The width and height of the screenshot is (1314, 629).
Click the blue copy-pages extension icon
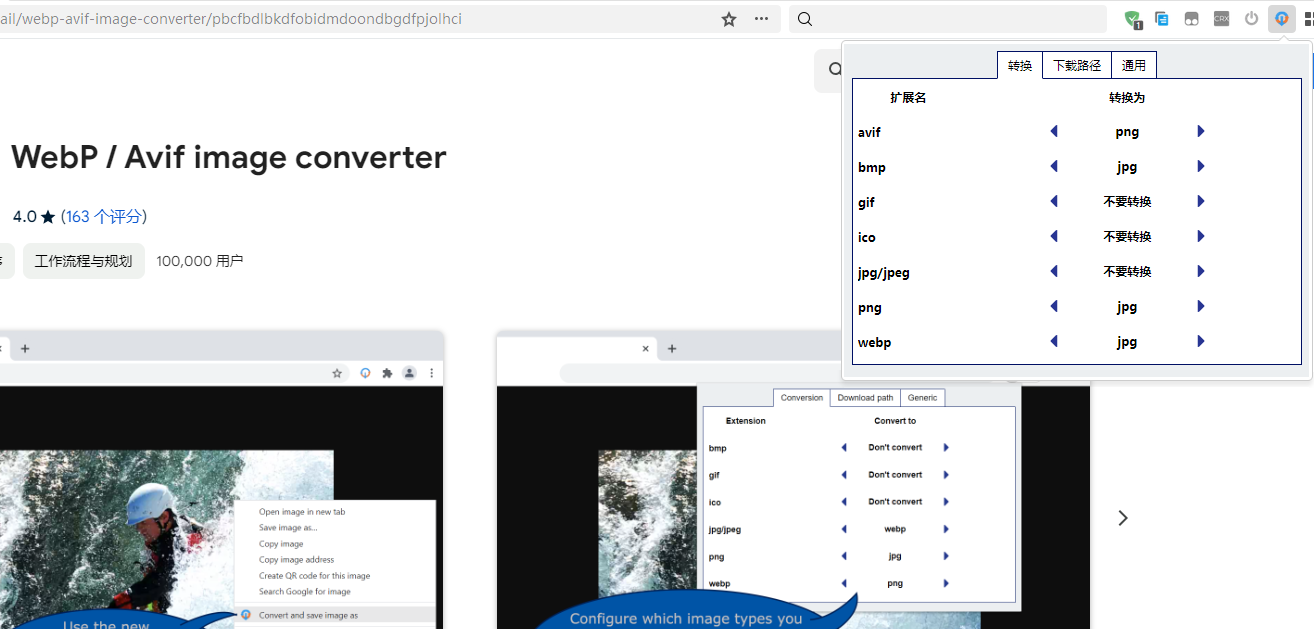pyautogui.click(x=1162, y=19)
